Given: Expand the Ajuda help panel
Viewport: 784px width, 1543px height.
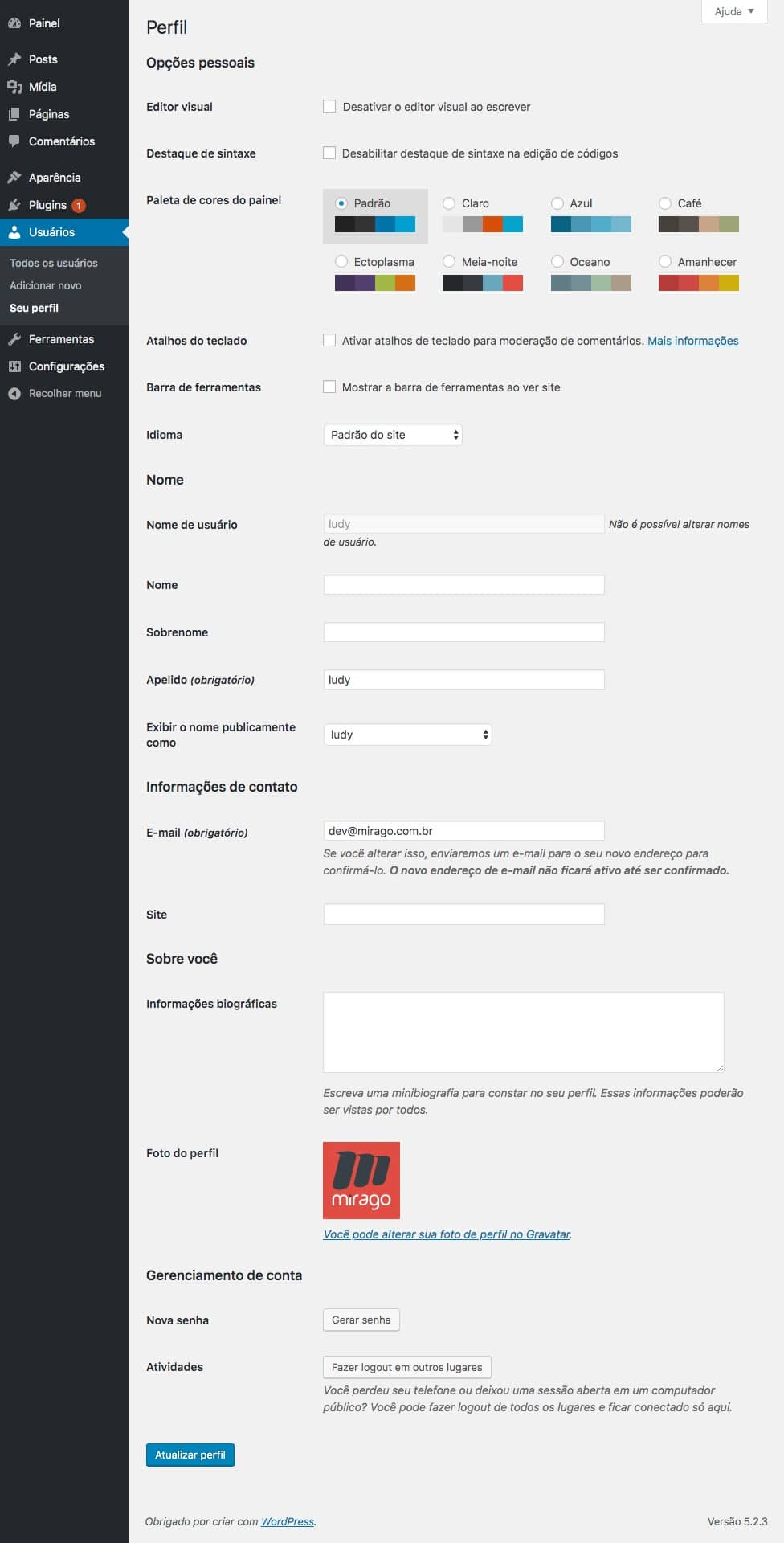Looking at the screenshot, I should tap(734, 11).
